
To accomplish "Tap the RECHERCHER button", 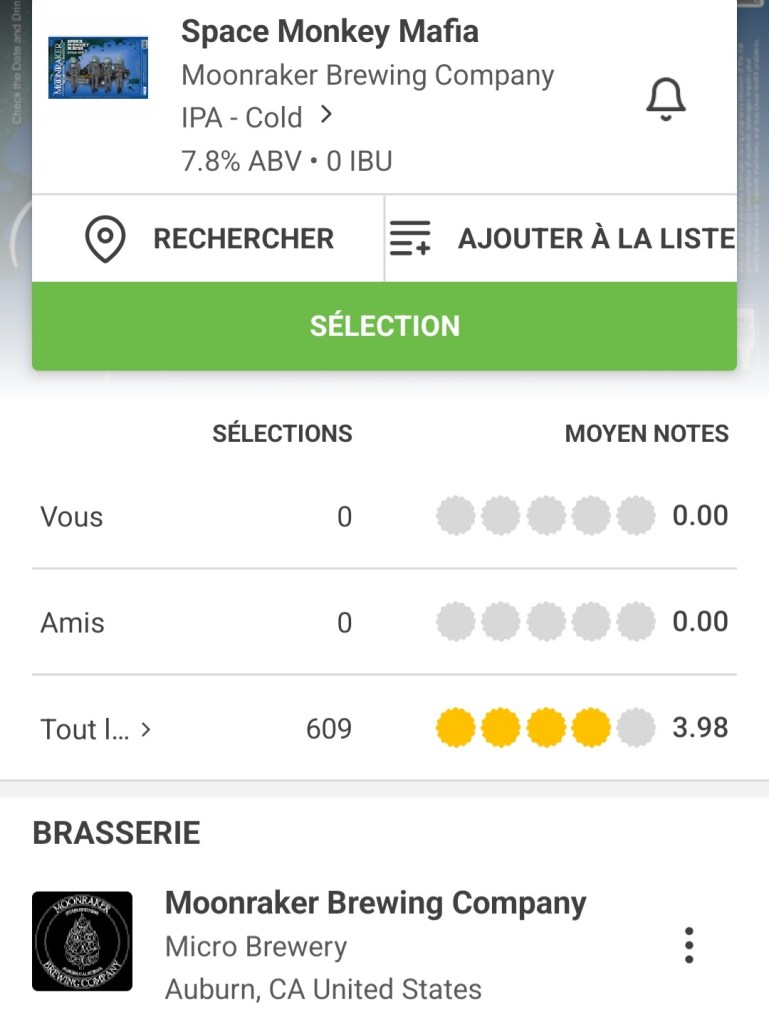I will 243,239.
